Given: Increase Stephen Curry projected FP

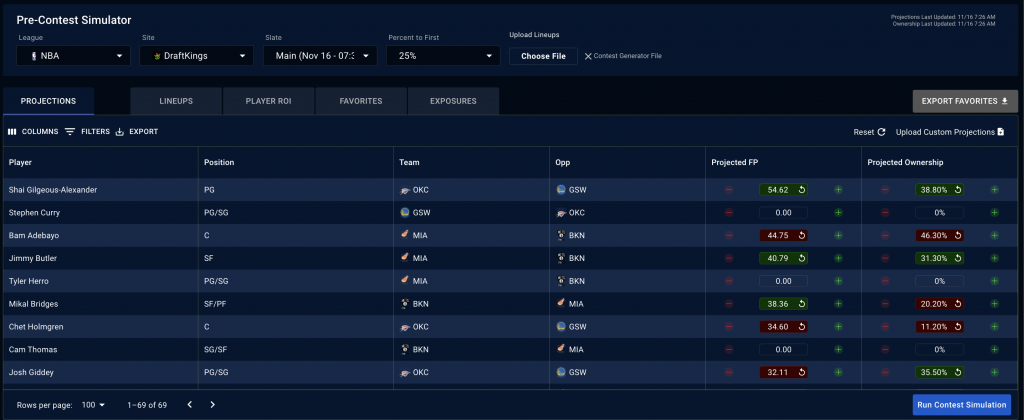Looking at the screenshot, I should (x=839, y=213).
